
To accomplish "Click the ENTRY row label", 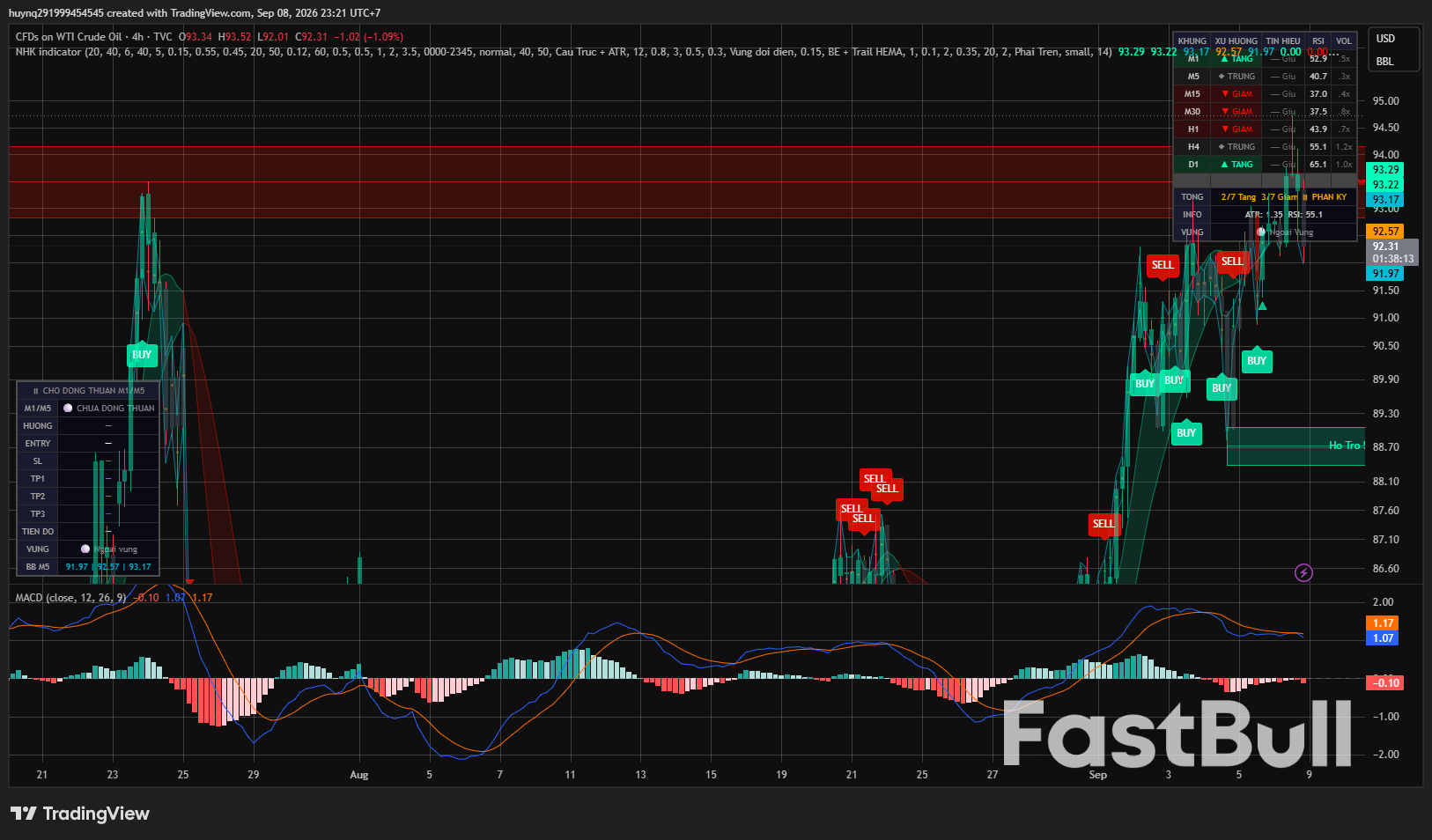I will click(x=38, y=444).
